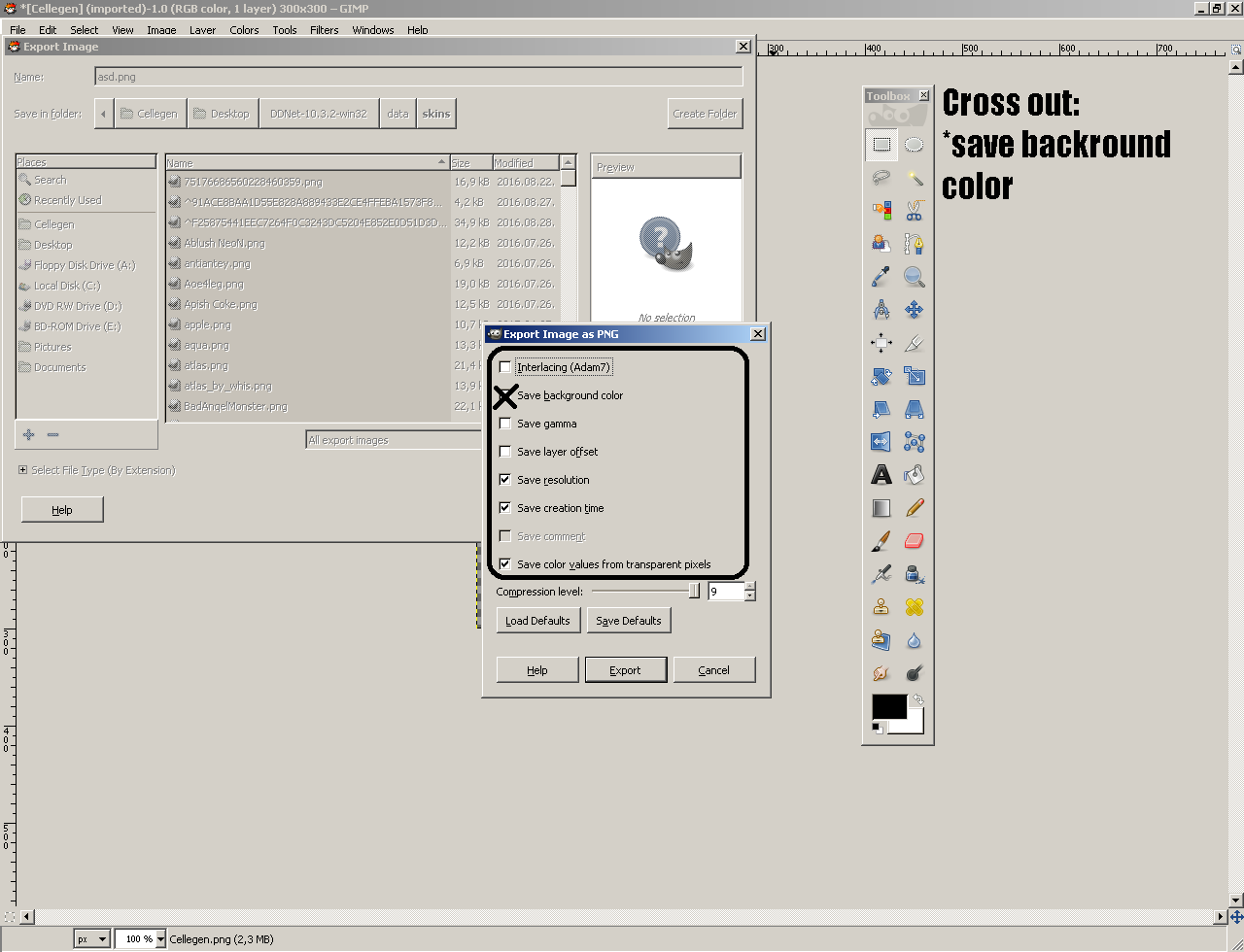Enable Interlacing (Adam7) option
This screenshot has width=1244, height=952.
pos(504,367)
